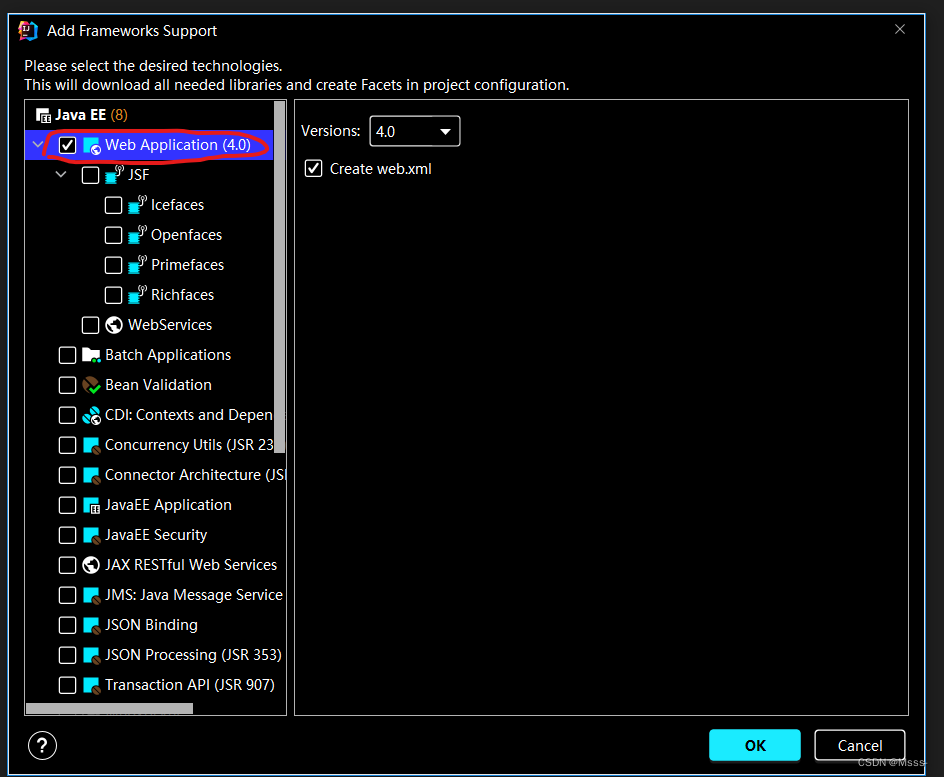Uncheck the Web Application (4.0) checkbox

tap(67, 145)
